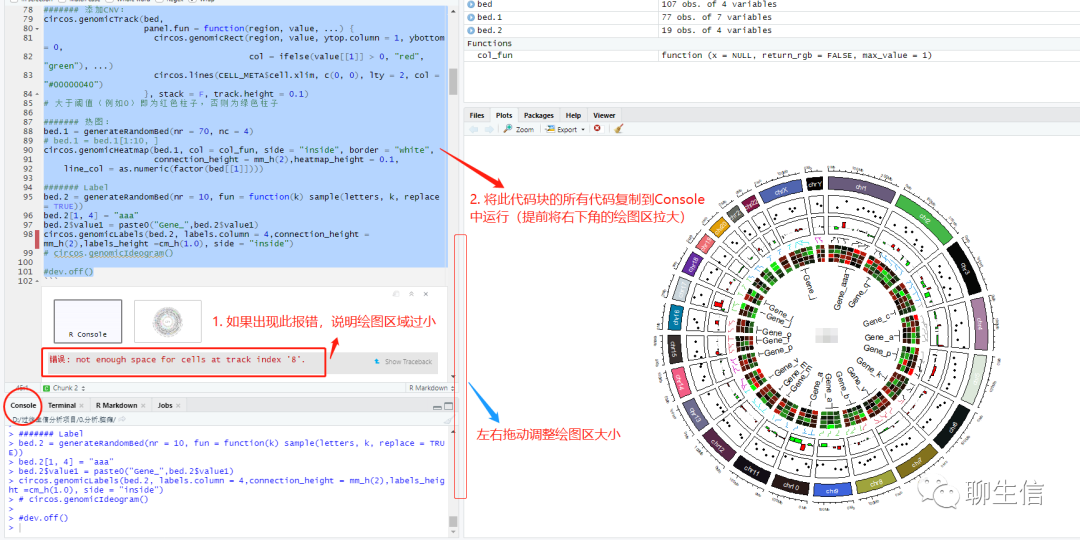Click '77 obs. of 7 variables' value
1080x540 pixels.
(714, 17)
